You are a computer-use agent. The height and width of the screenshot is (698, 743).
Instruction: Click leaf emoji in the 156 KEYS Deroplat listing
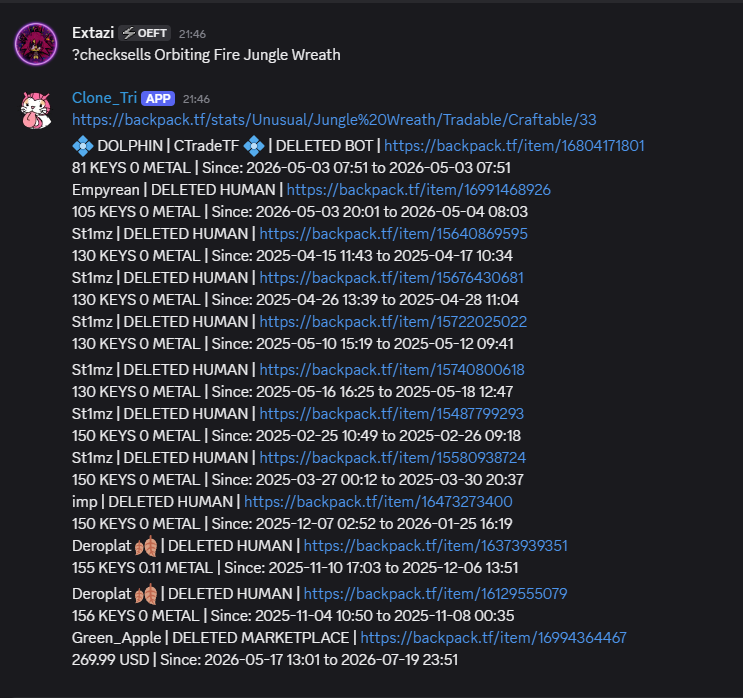[x=146, y=594]
